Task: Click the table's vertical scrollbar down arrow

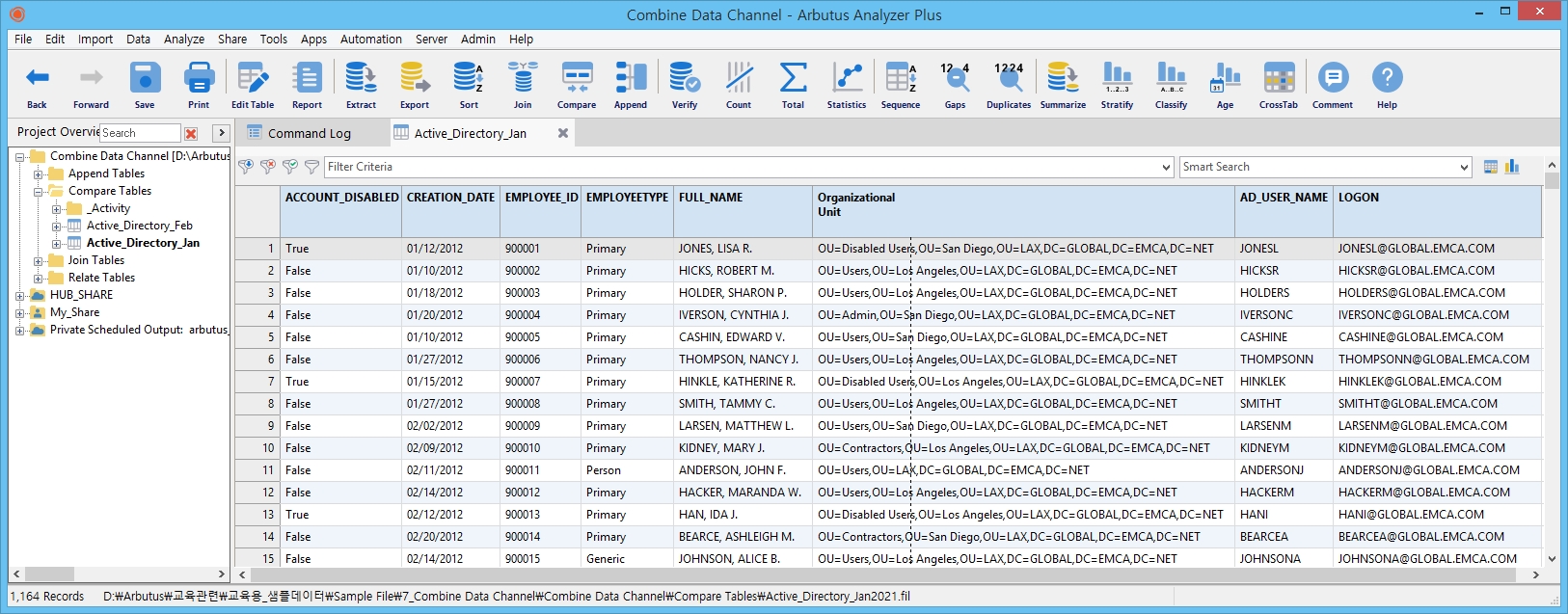Action: click(x=1552, y=558)
